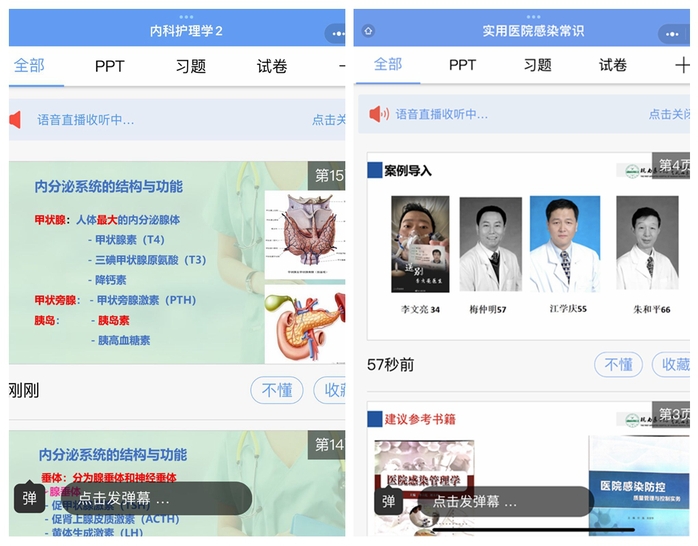Viewport: 698px width, 546px height.
Task: Tap the speaker icon in left voice broadcast bar
Action: (15, 120)
